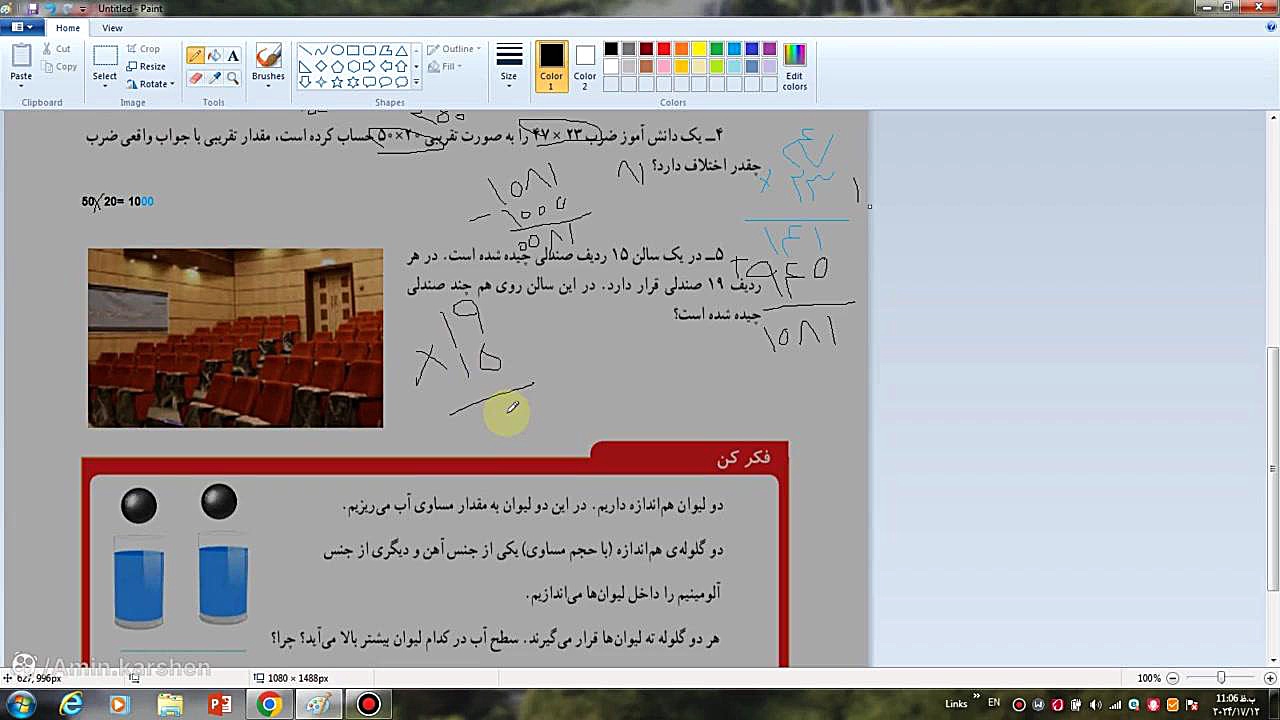This screenshot has height=720, width=1280.
Task: Choose the Right arrow shape
Action: 369,66
